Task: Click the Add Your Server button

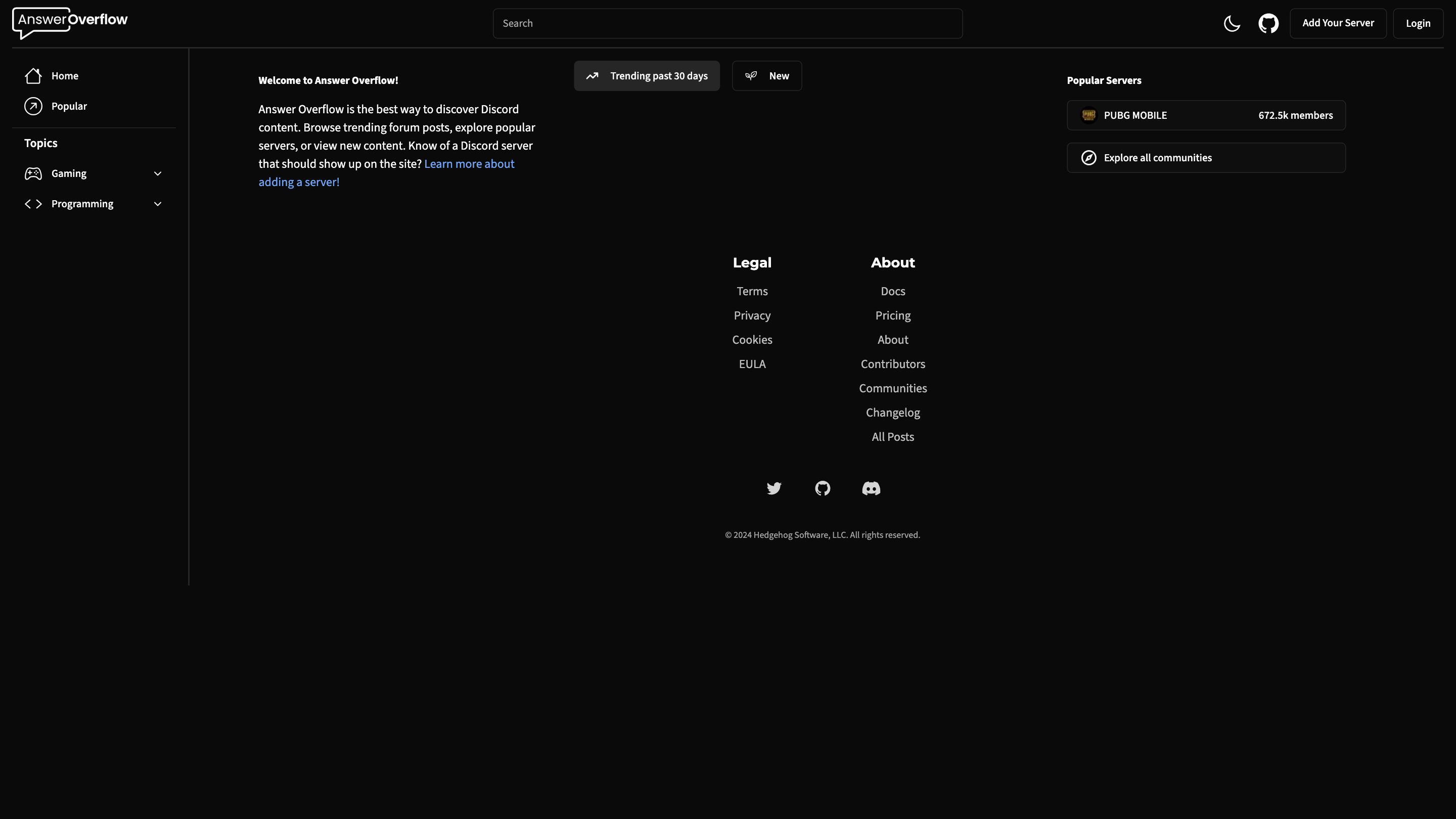Action: click(1338, 23)
